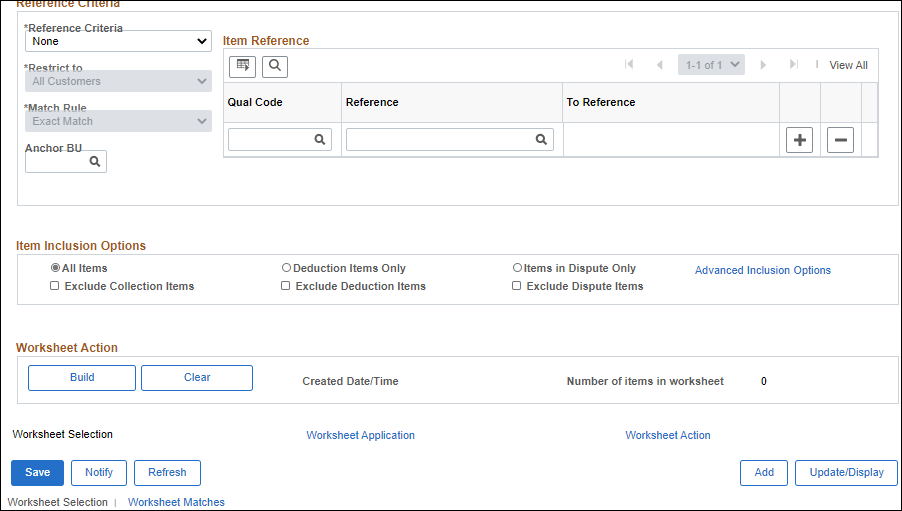Click the Build worksheet button
This screenshot has height=511, width=902.
(x=82, y=378)
